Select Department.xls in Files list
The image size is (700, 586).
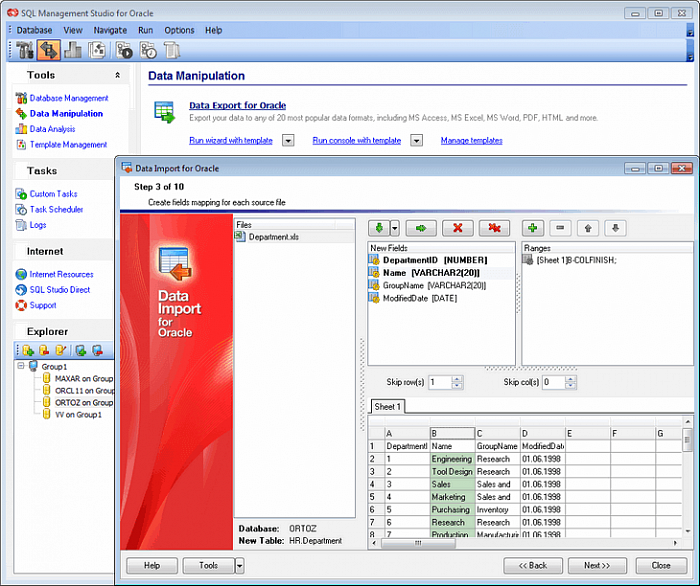[x=274, y=237]
